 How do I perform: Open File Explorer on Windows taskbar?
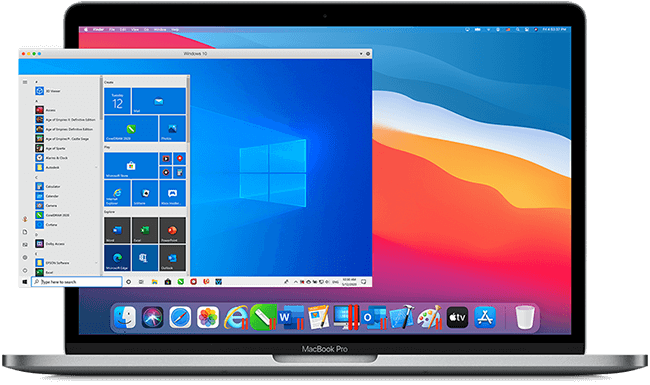point(155,282)
